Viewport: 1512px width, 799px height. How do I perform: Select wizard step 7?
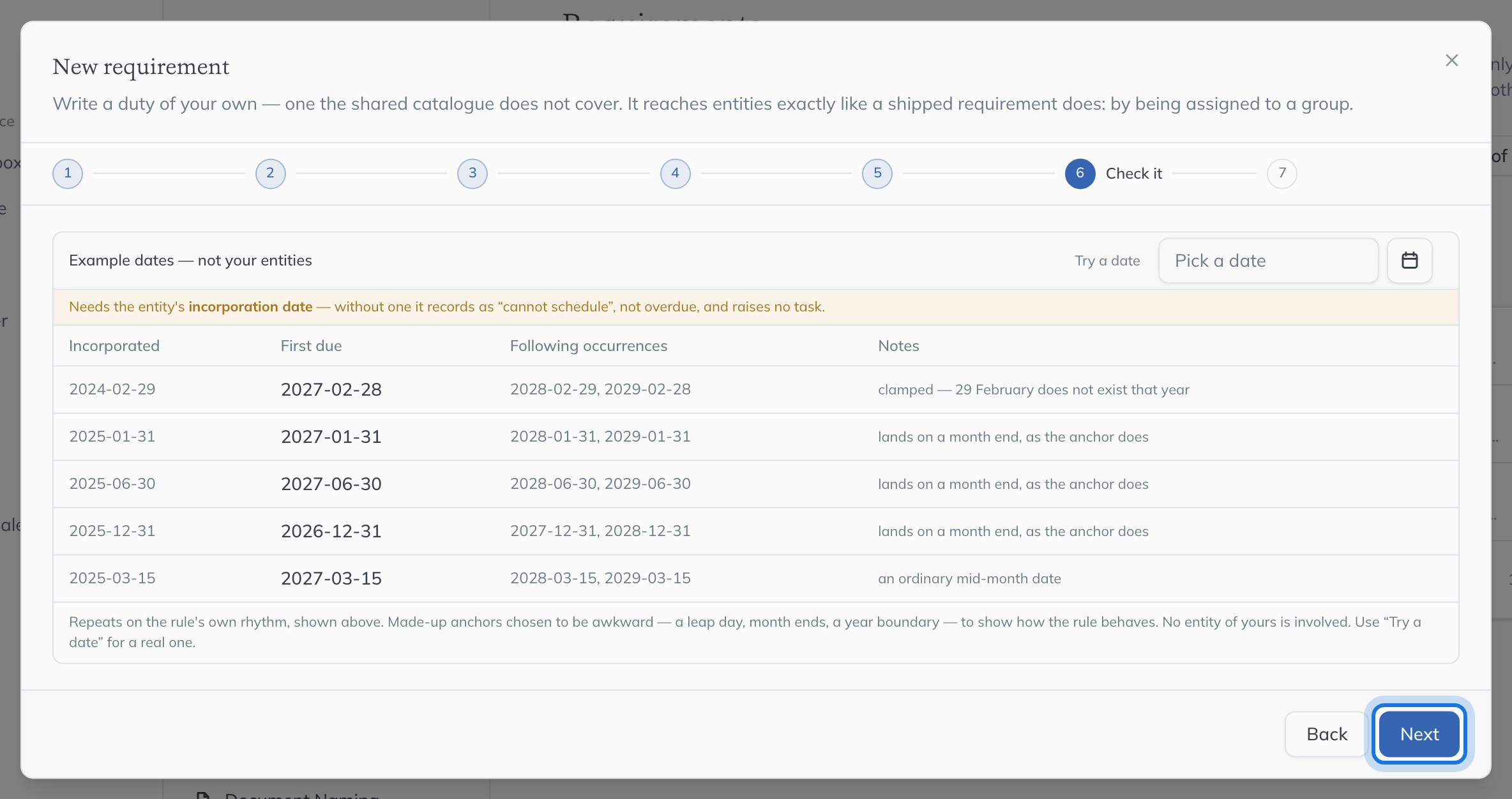(1282, 174)
